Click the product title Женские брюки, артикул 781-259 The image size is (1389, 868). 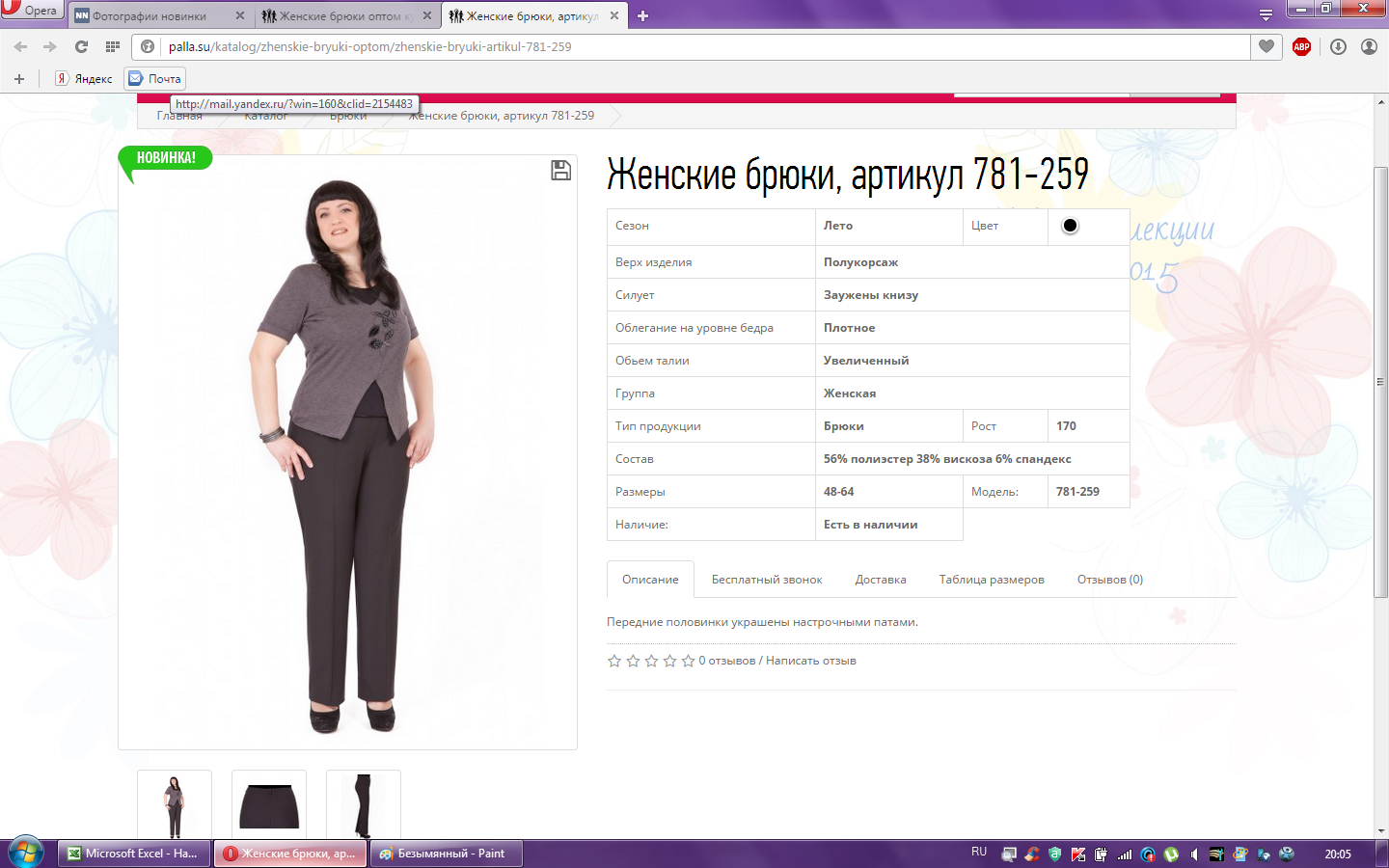[848, 175]
